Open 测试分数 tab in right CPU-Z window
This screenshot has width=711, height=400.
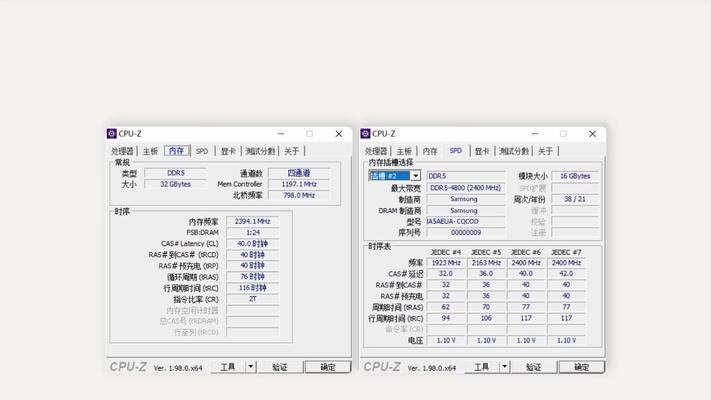coord(514,151)
